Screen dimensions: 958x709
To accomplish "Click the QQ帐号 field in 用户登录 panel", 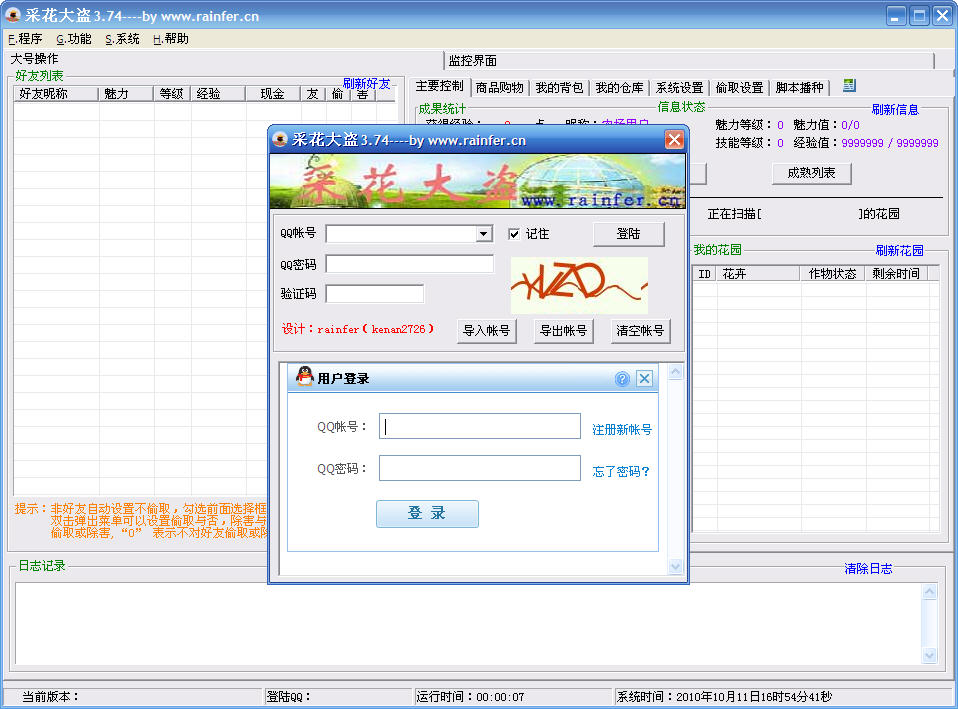I will (480, 426).
